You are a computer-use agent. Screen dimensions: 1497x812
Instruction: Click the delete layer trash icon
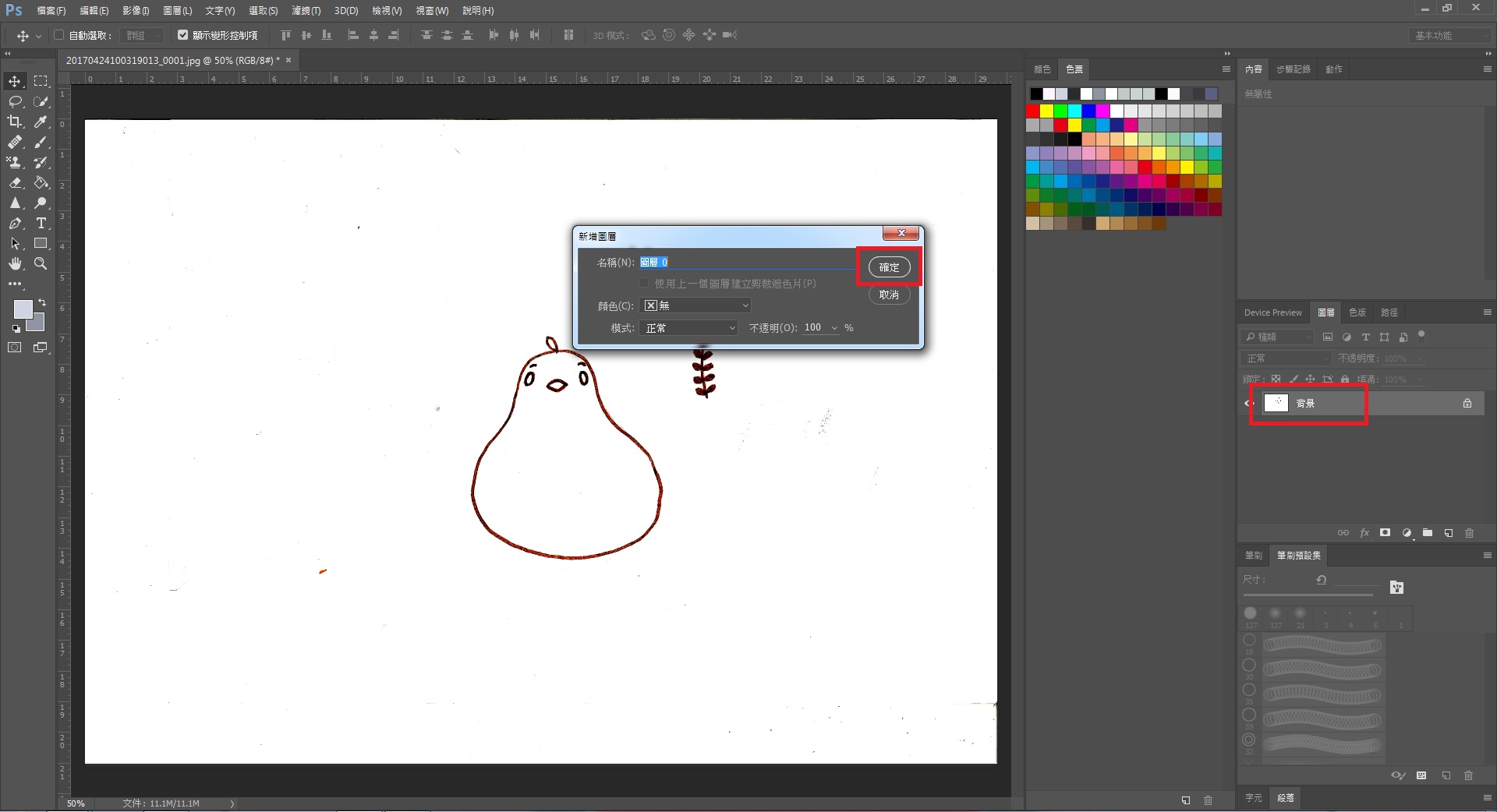(x=1469, y=533)
